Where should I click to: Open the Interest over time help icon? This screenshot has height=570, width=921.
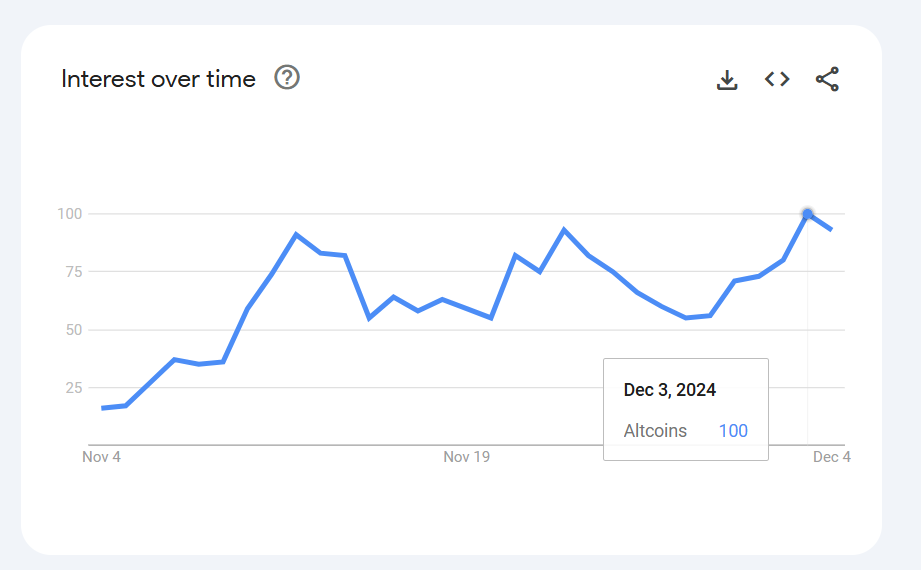point(287,78)
